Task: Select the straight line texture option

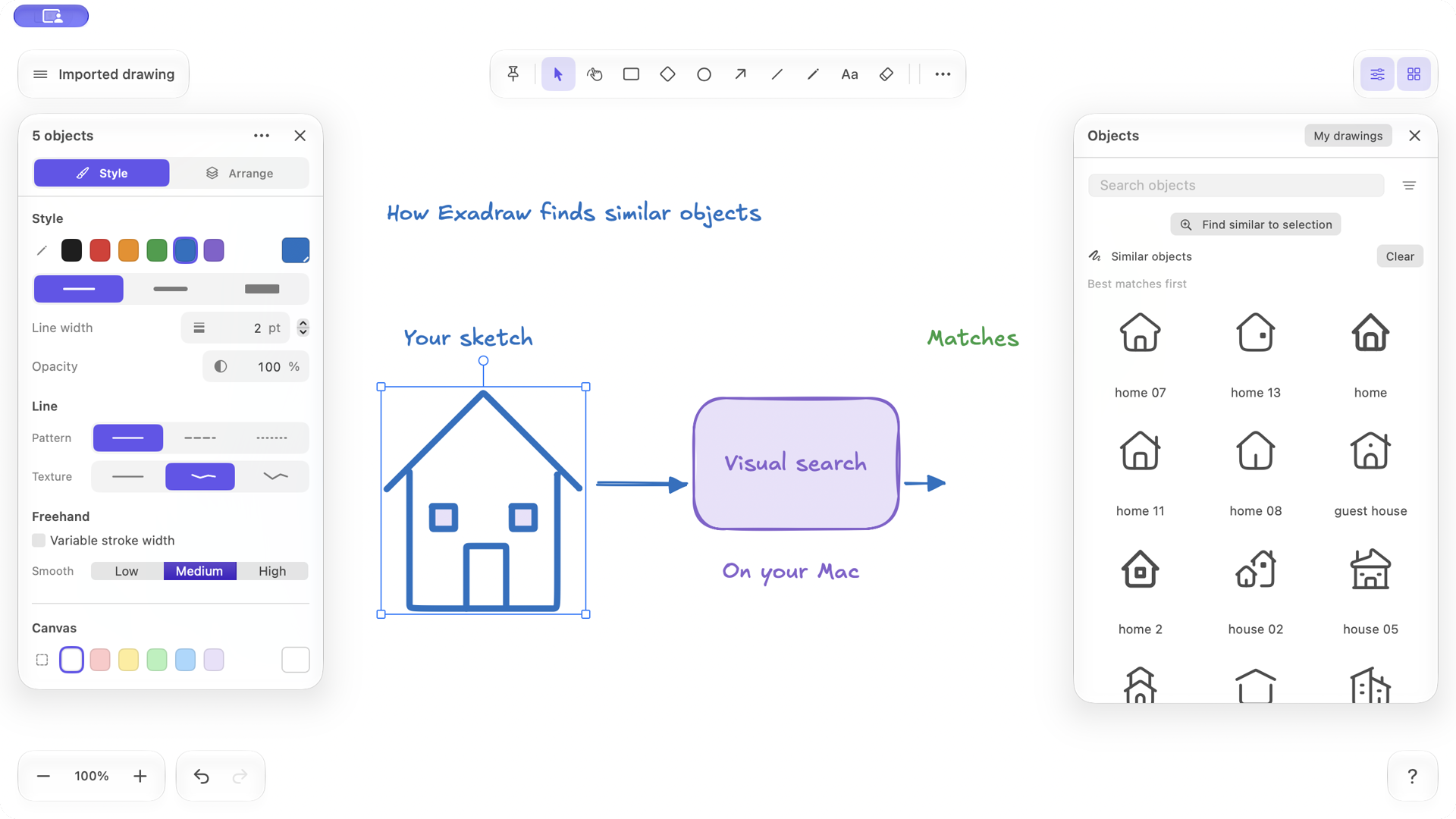Action: click(127, 477)
